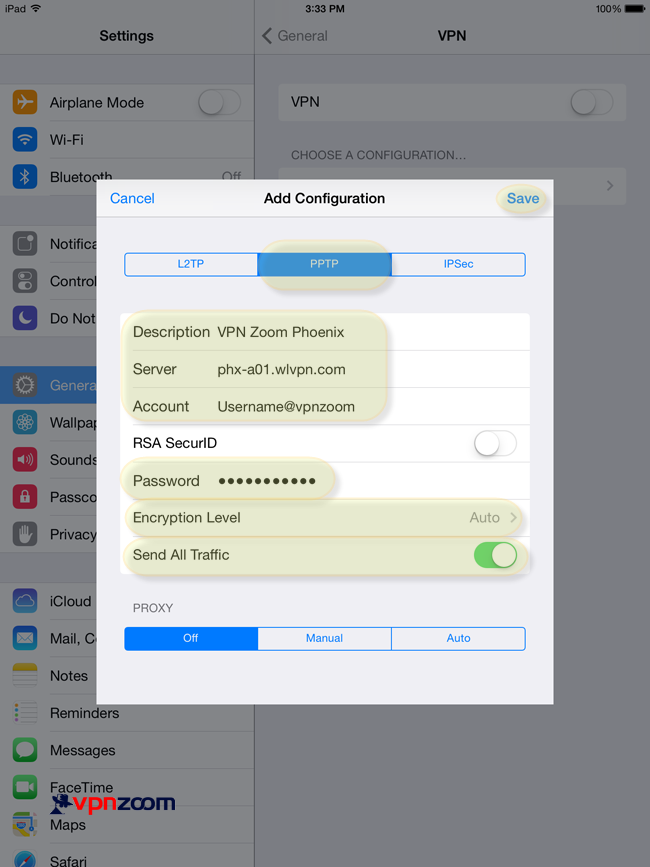
Task: Tap the FaceTime camera icon
Action: point(25,787)
